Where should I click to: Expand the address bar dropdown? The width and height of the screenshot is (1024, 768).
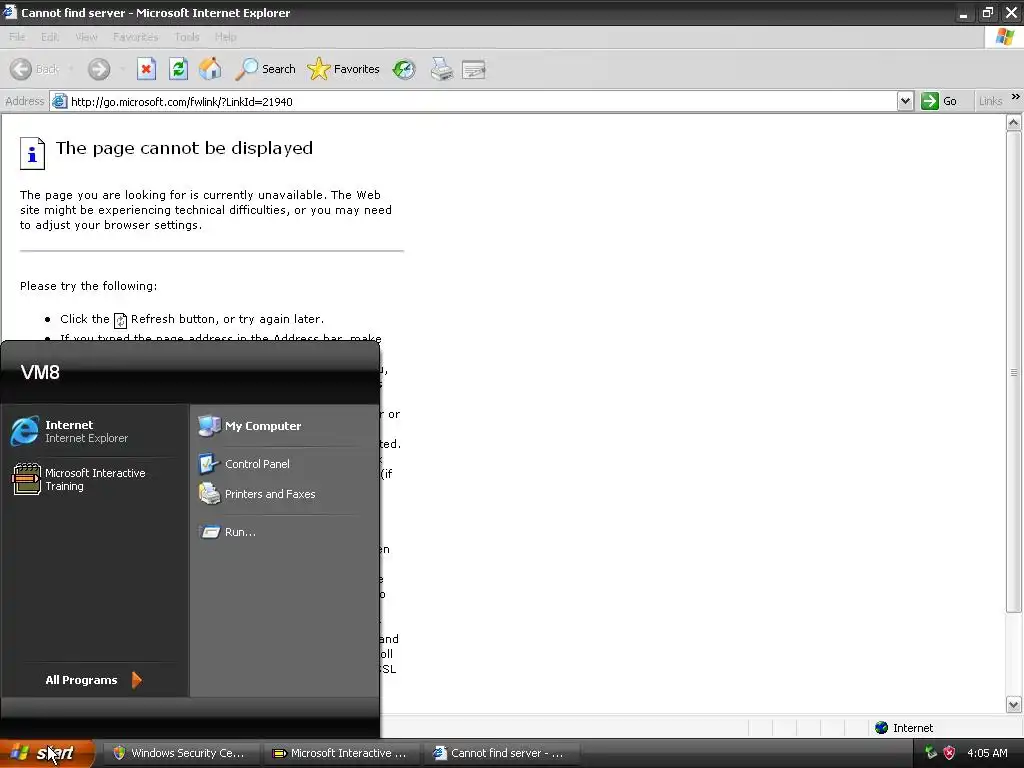tap(904, 101)
